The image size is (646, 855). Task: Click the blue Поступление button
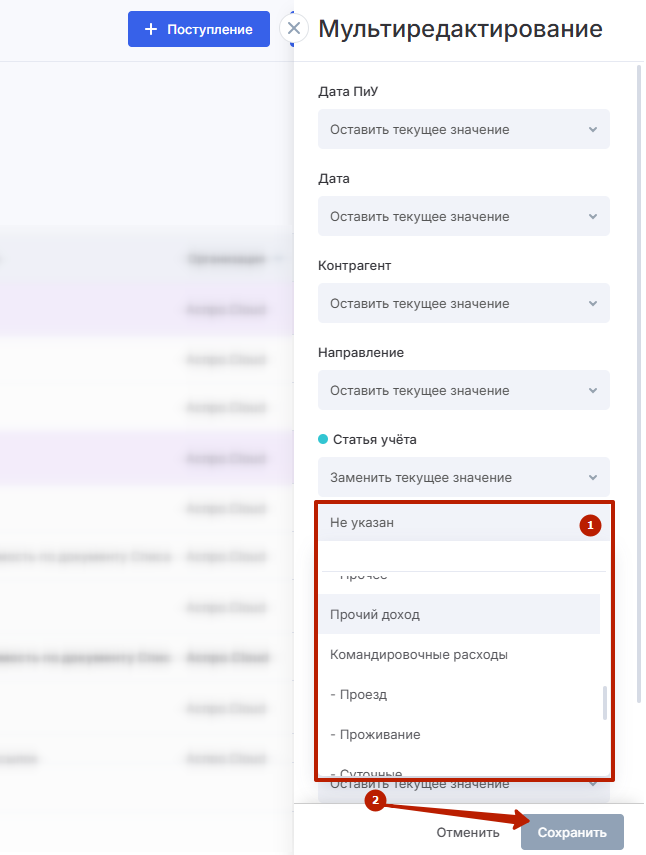(199, 29)
